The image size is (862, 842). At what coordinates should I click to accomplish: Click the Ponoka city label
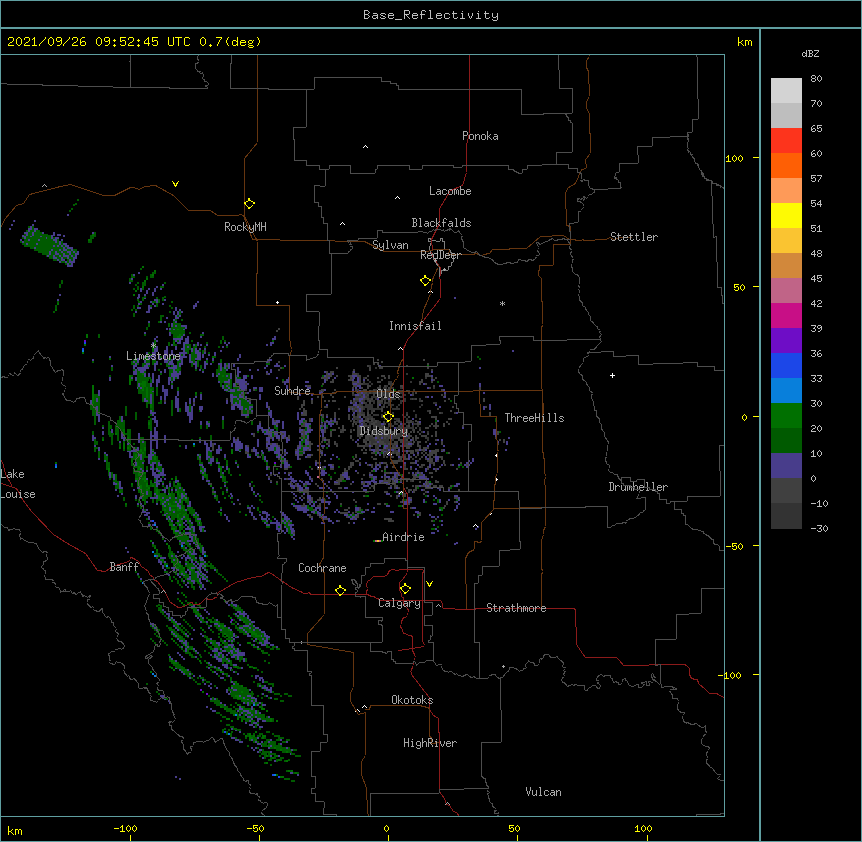click(480, 136)
